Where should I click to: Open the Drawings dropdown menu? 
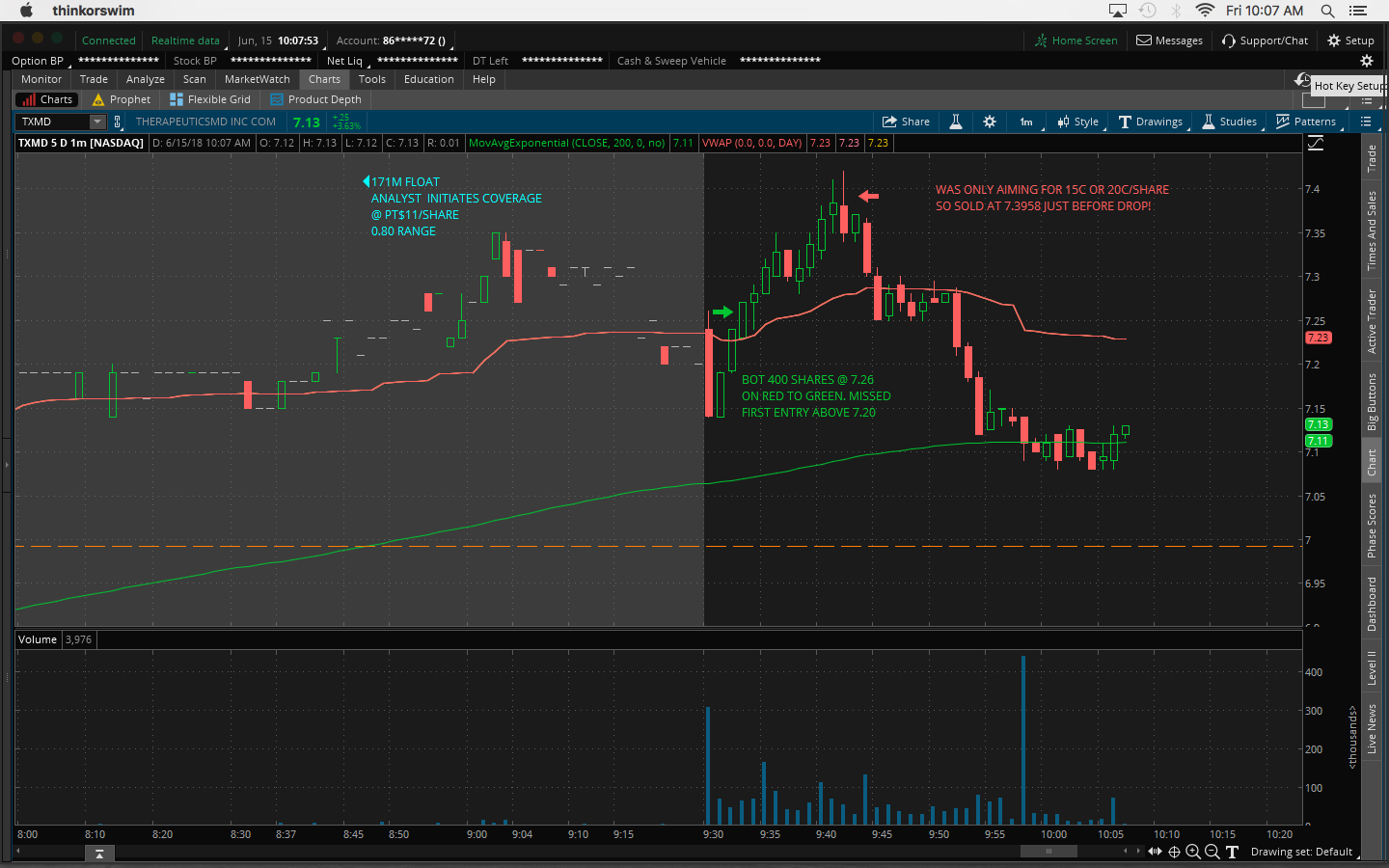tap(1151, 122)
